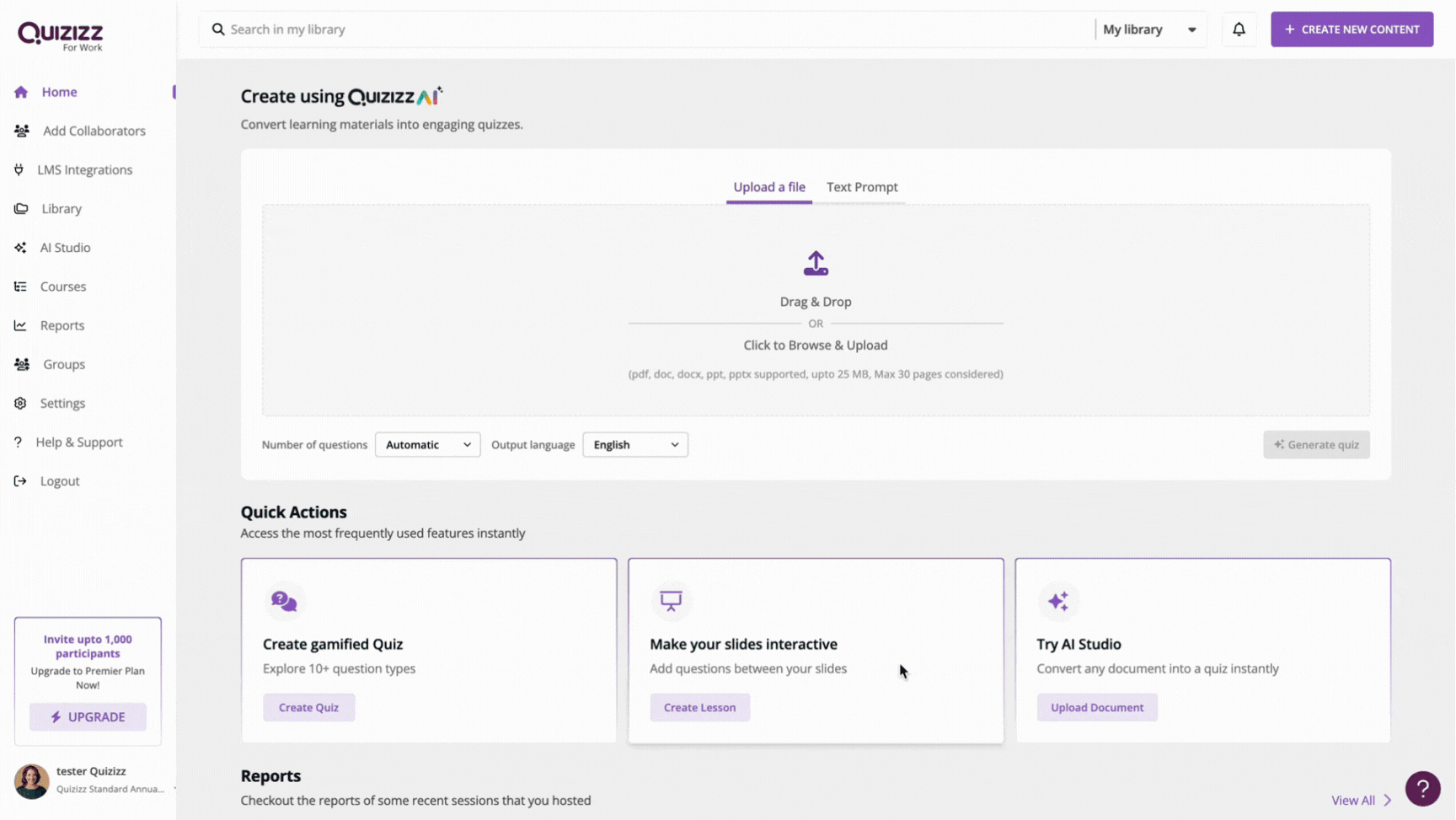This screenshot has height=820, width=1456.
Task: Click the Library folder icon
Action: [x=21, y=209]
